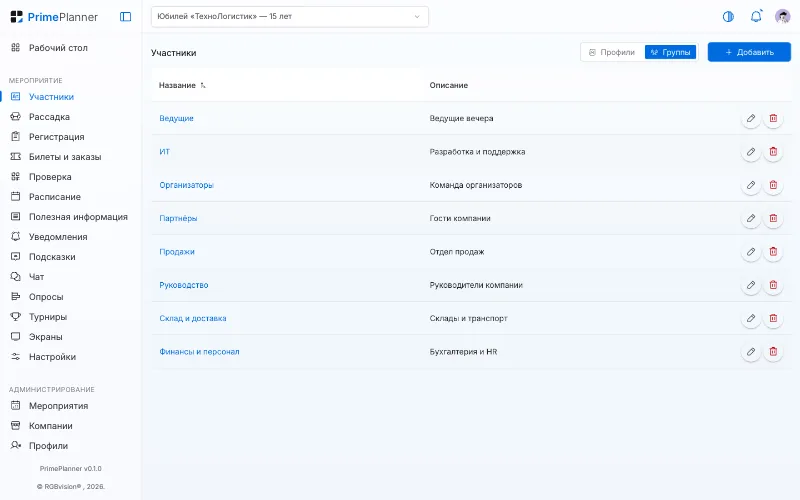
Task: Open the Руководство group link
Action: (184, 285)
